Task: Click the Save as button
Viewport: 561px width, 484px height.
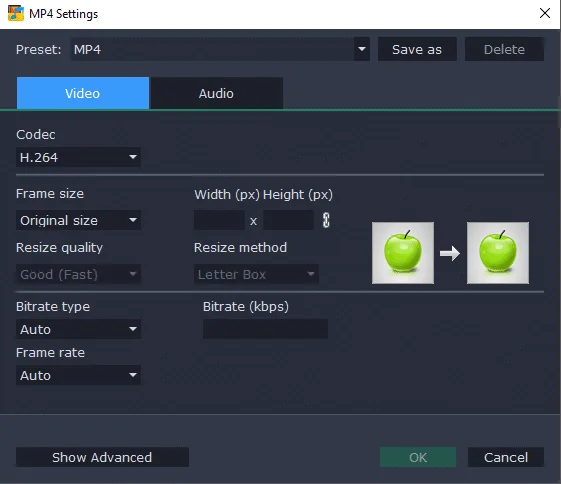Action: click(x=417, y=49)
